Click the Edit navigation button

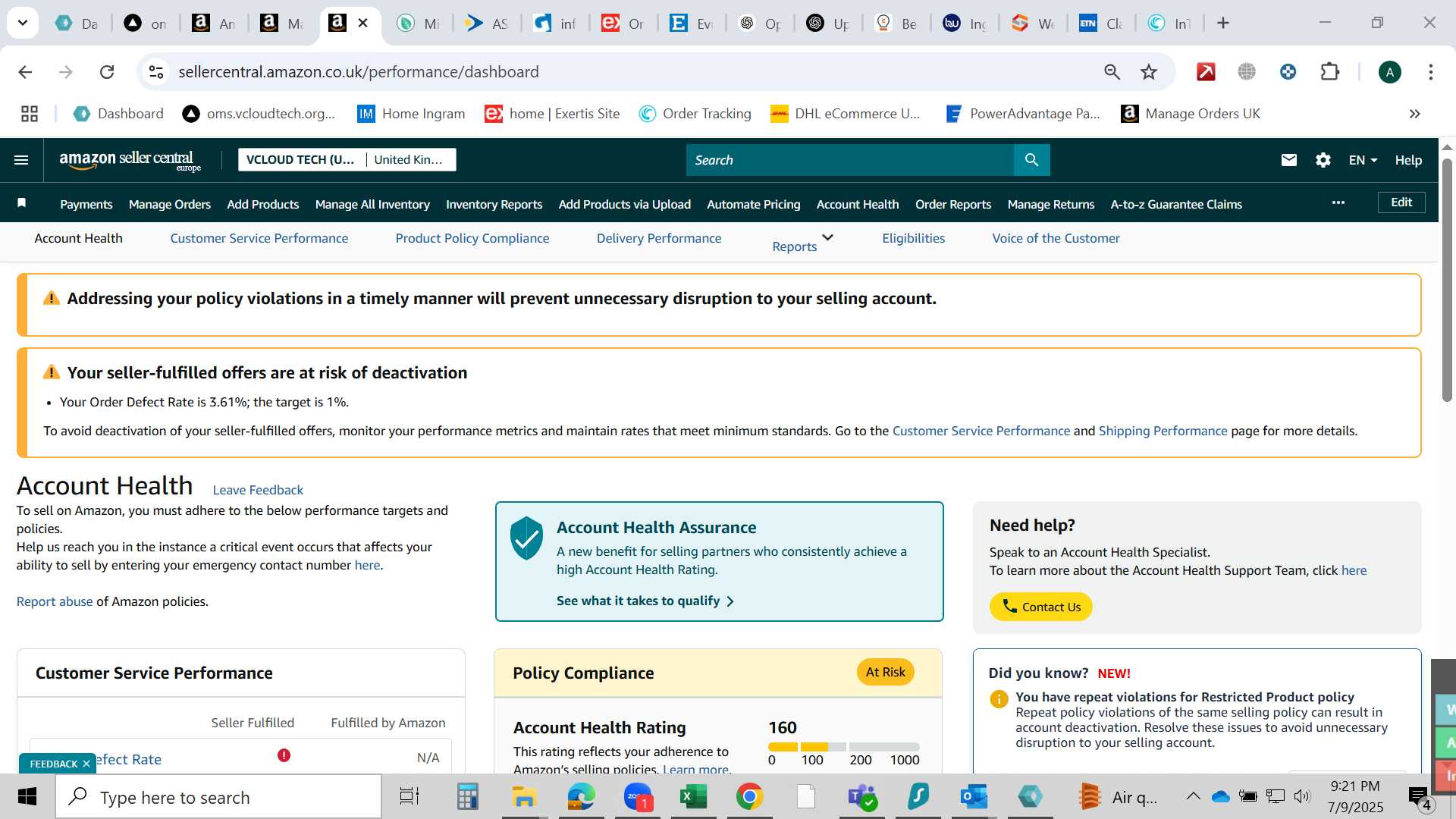pyautogui.click(x=1401, y=202)
